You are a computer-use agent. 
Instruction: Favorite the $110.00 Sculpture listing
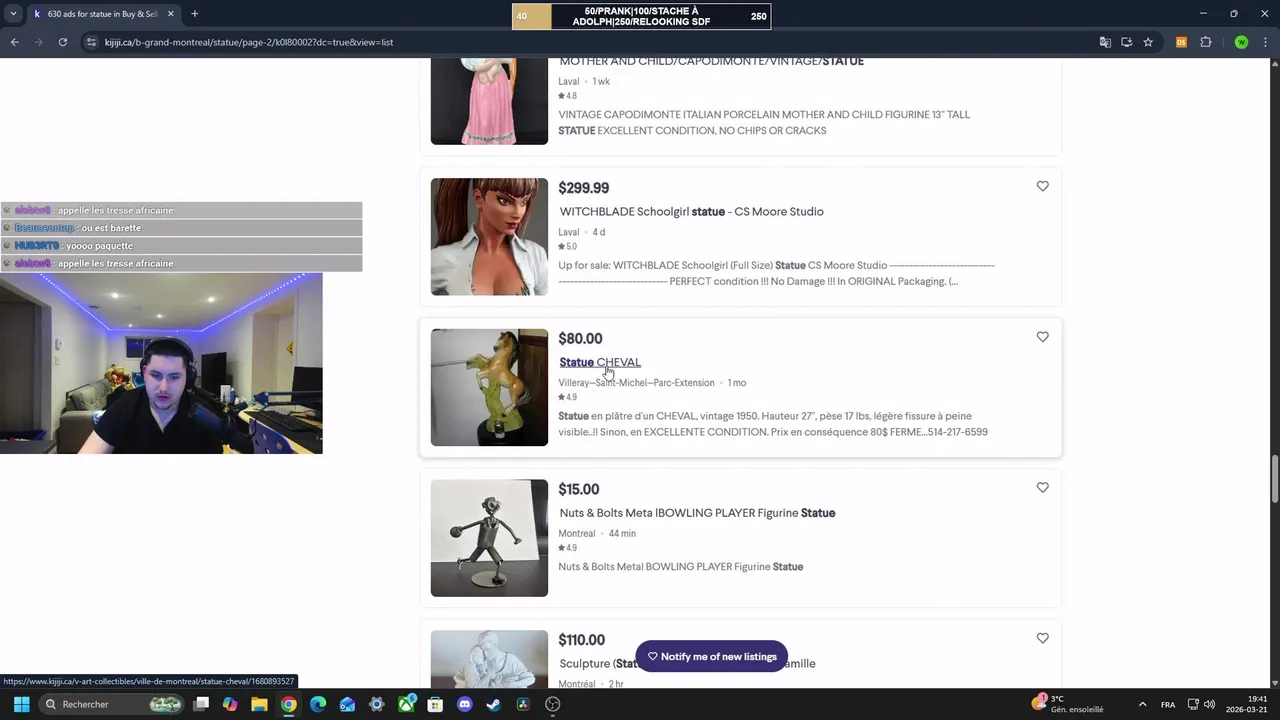pos(1042,638)
